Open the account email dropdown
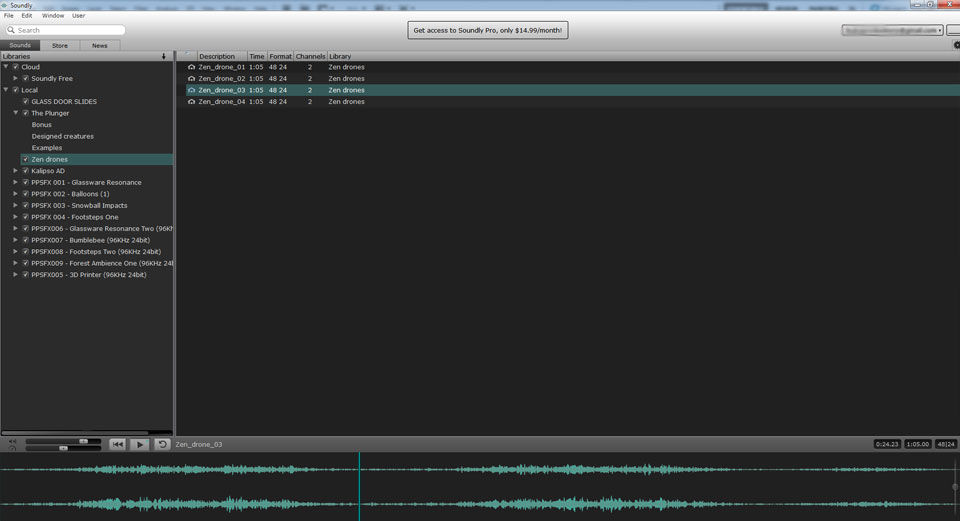The width and height of the screenshot is (960, 521). pyautogui.click(x=892, y=31)
